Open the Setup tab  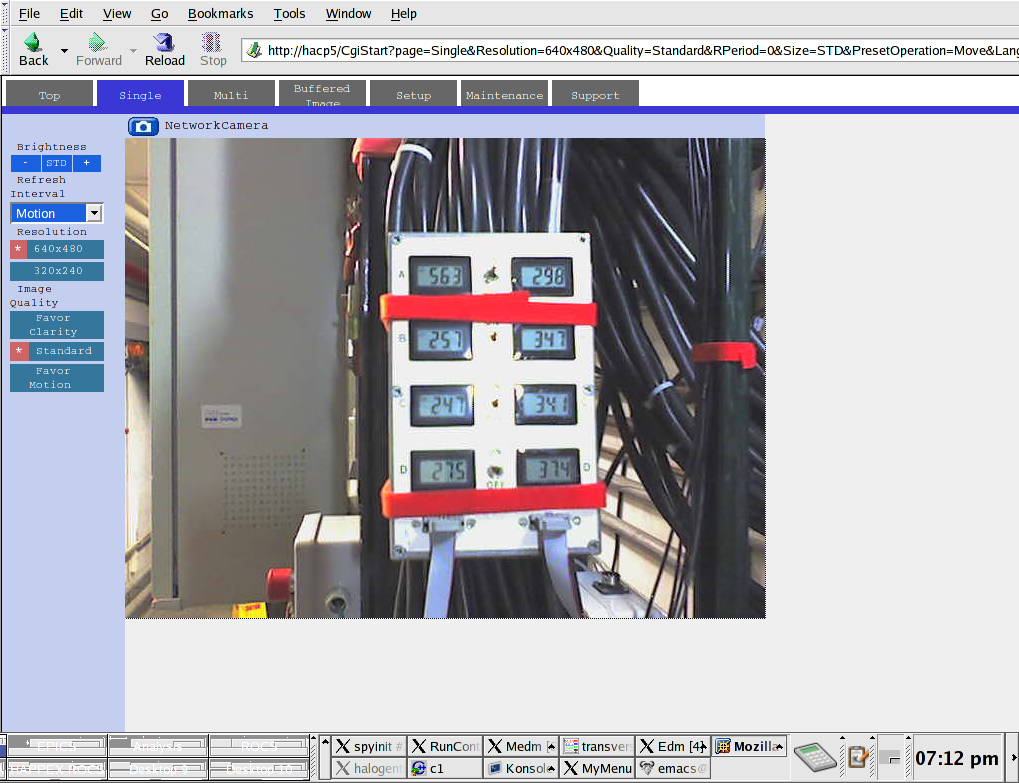point(413,94)
